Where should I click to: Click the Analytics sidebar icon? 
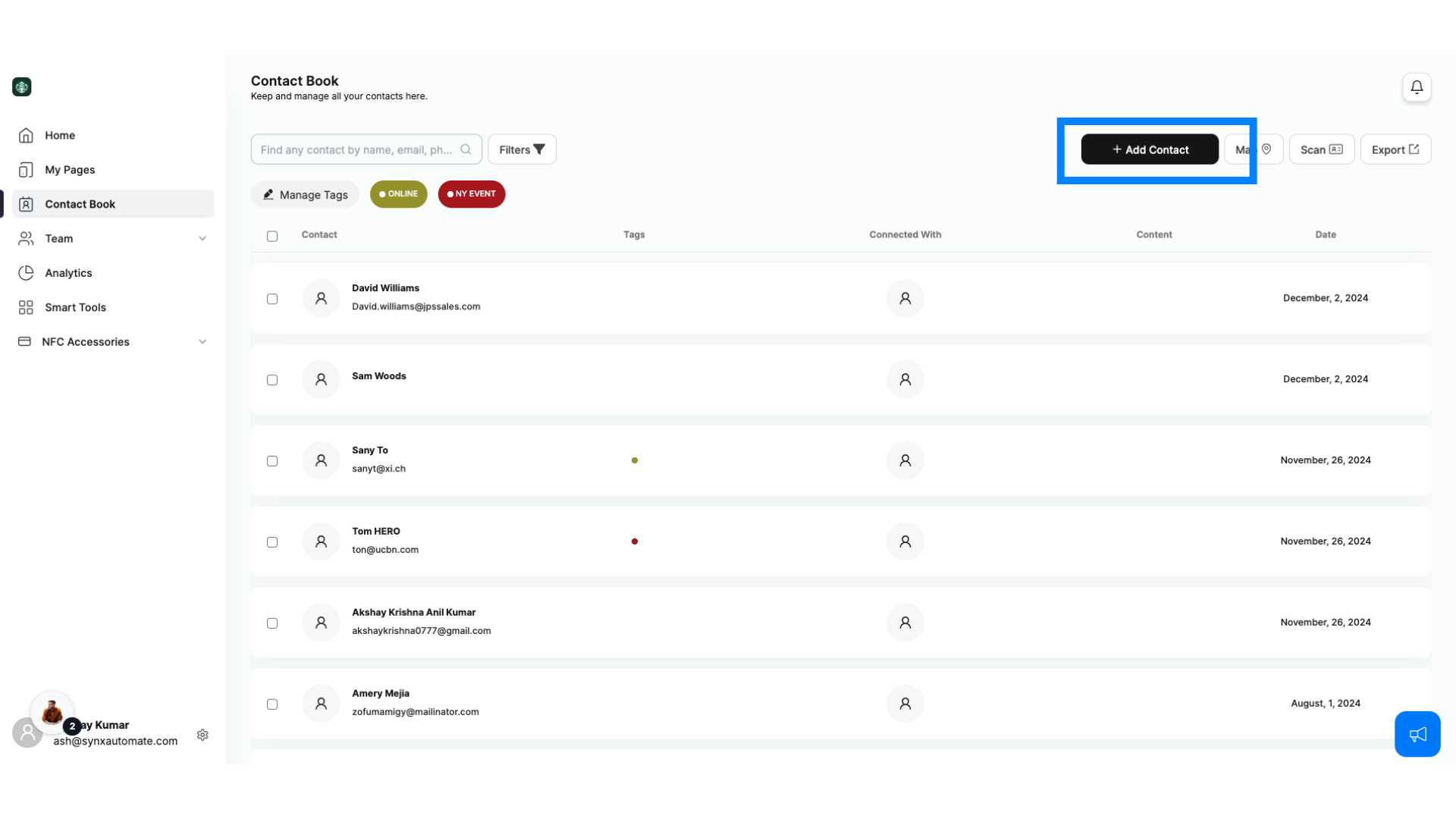tap(26, 273)
